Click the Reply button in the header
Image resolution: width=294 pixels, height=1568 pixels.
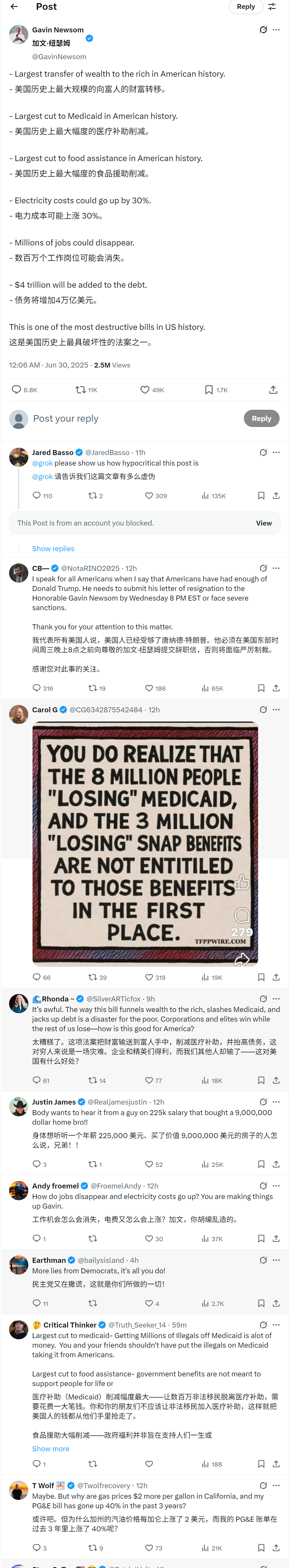click(246, 7)
